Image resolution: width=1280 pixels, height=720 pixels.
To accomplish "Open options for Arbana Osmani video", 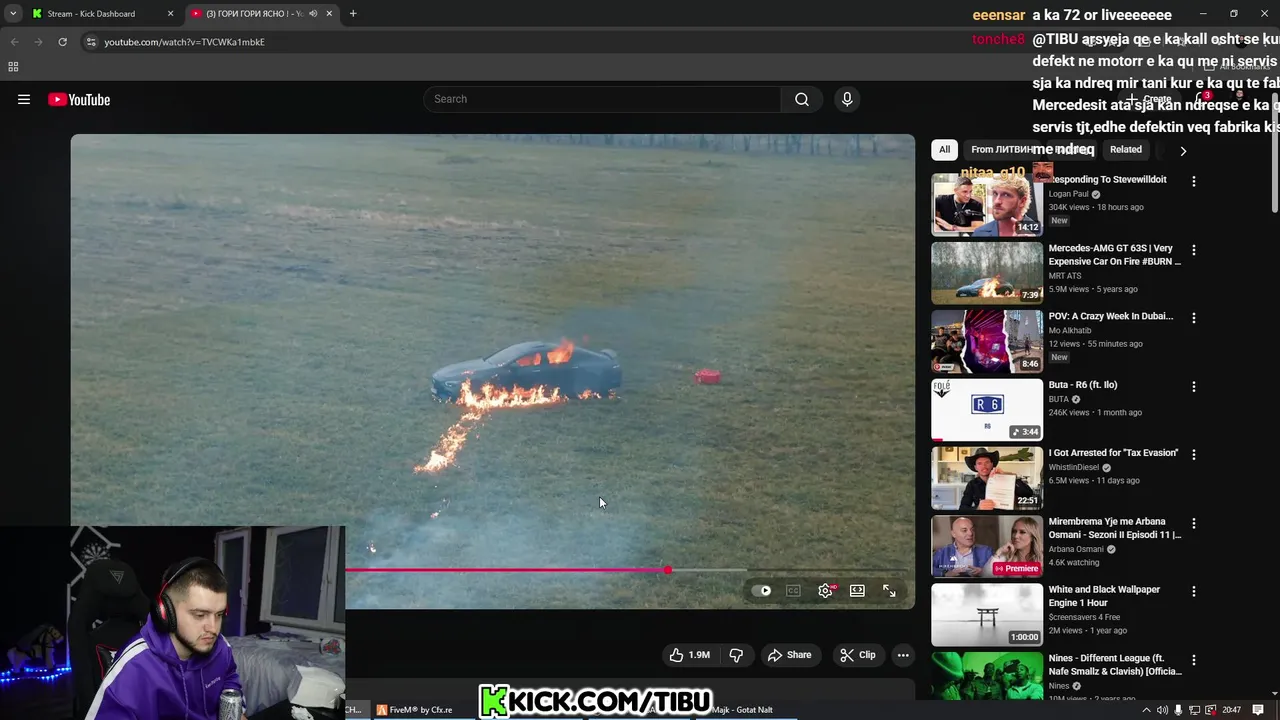I will pos(1193,523).
